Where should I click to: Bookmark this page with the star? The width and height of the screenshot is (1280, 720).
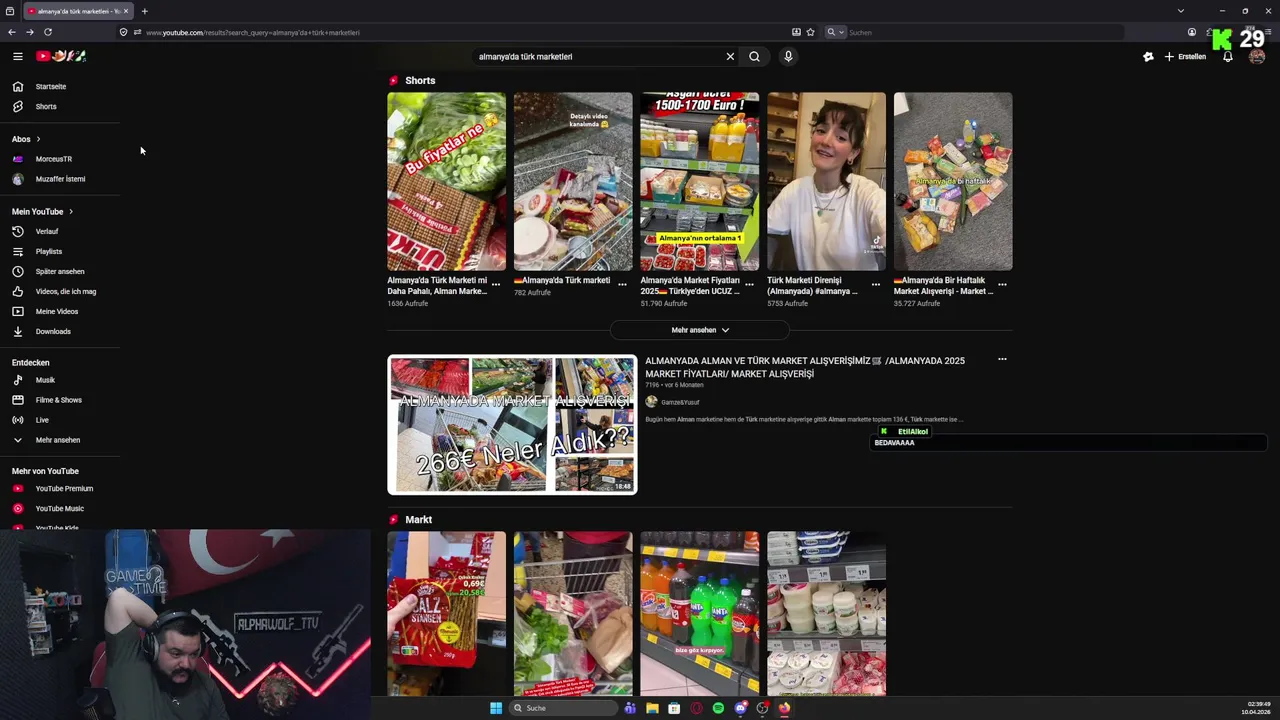810,32
